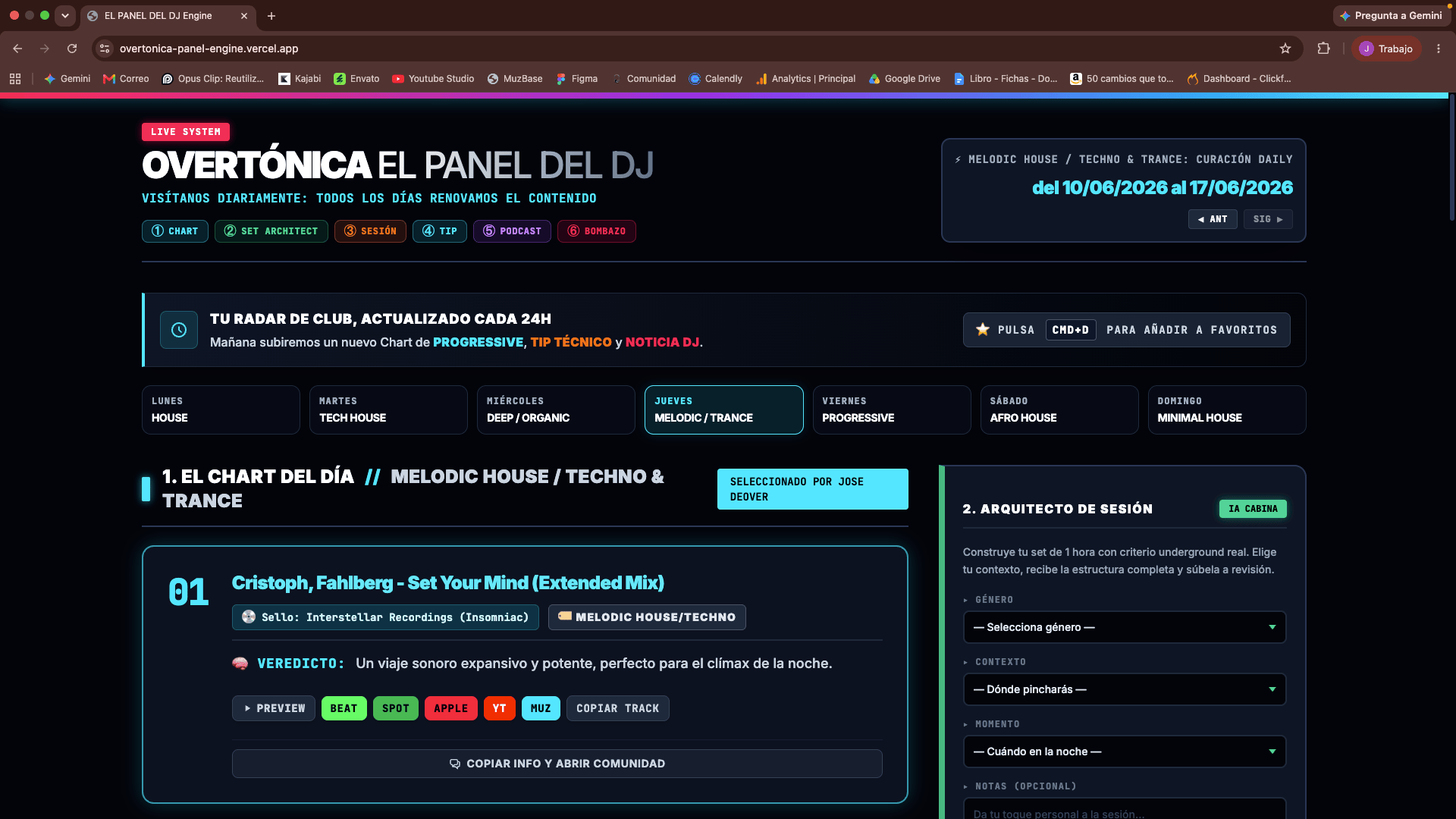Open Correo Gmail bookmark
This screenshot has width=1456, height=819.
point(126,79)
